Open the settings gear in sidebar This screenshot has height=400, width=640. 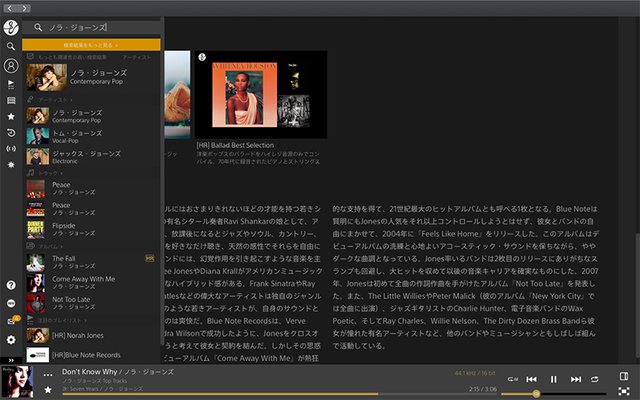tap(10, 340)
